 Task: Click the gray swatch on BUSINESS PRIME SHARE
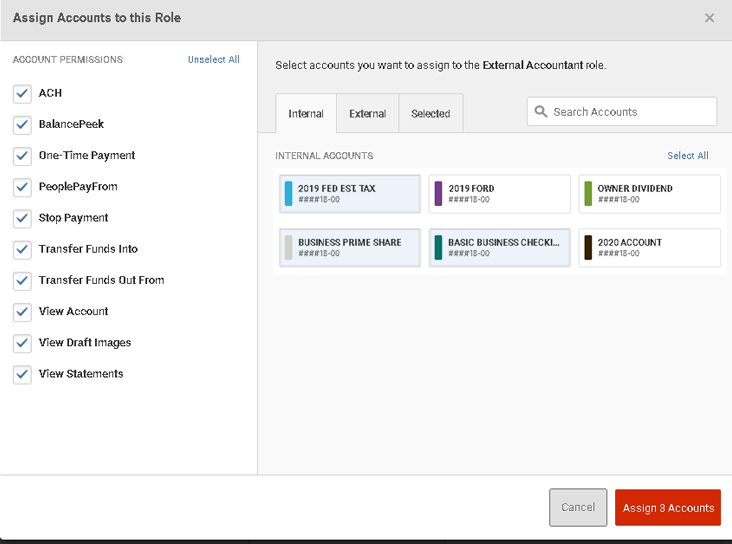(289, 247)
